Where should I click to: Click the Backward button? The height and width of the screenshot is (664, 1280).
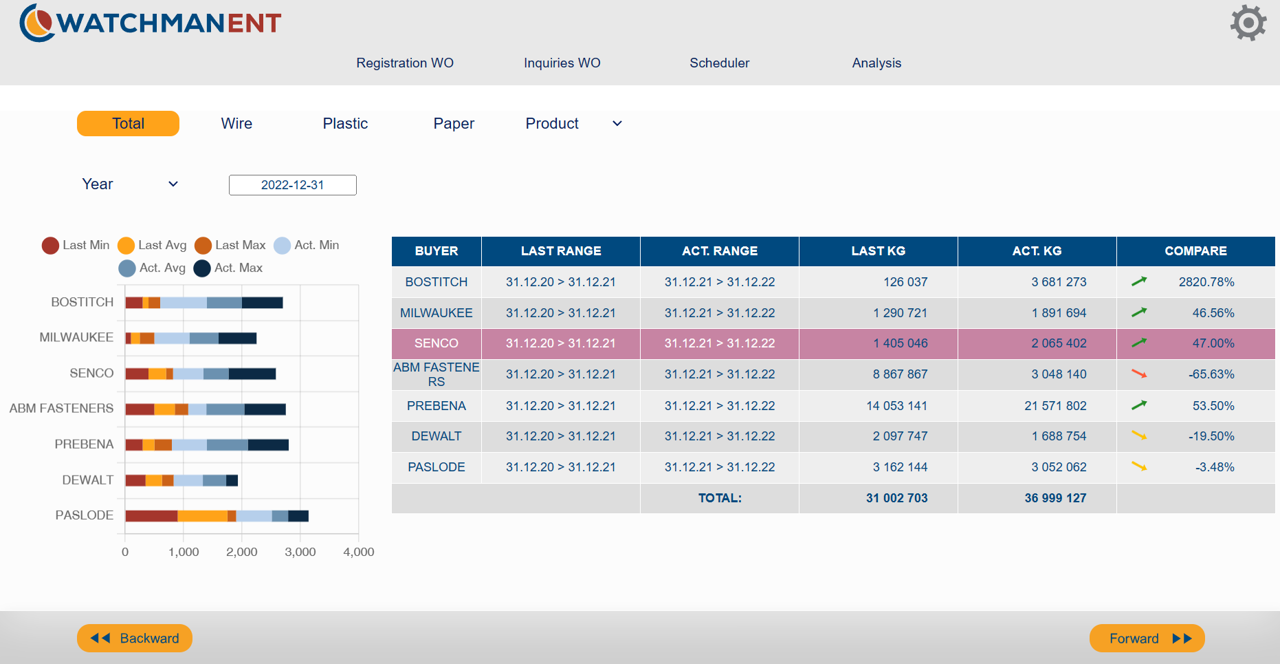pos(135,638)
